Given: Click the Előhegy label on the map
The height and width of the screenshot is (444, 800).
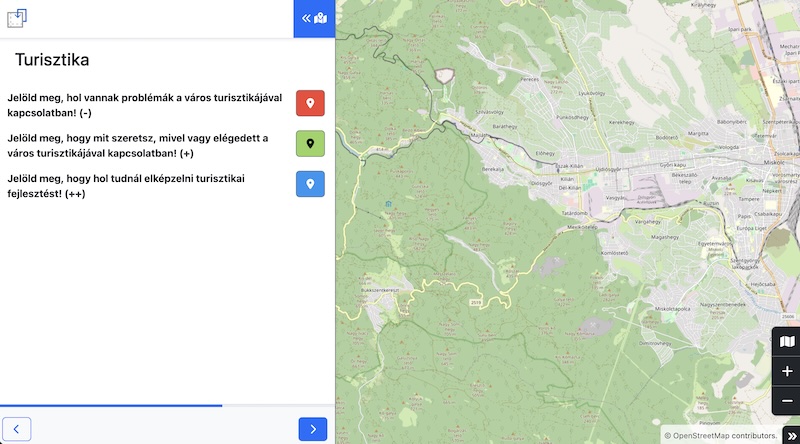Looking at the screenshot, I should tap(545, 153).
